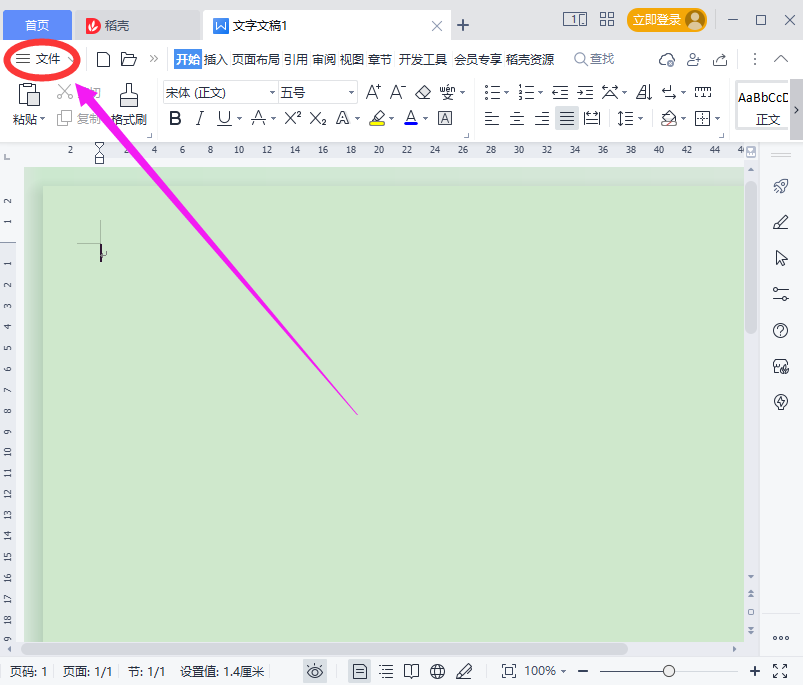
Task: Open the character highlight color tool
Action: pyautogui.click(x=378, y=118)
